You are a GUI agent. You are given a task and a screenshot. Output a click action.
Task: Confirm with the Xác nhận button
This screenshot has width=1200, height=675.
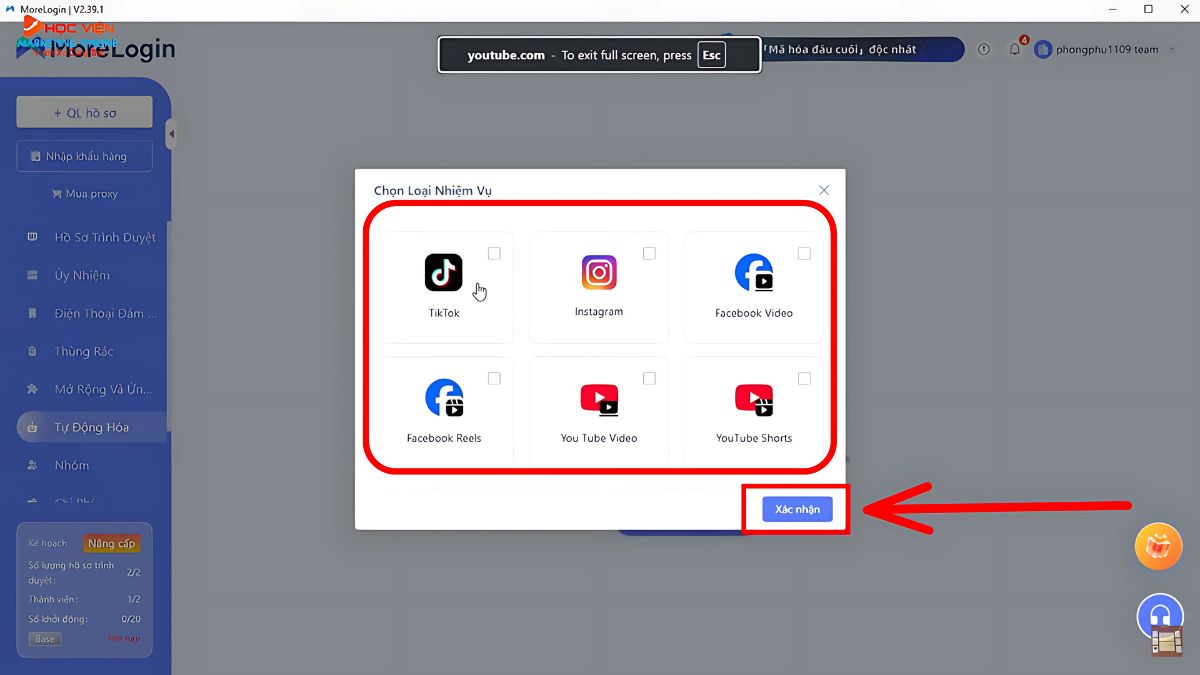click(797, 509)
